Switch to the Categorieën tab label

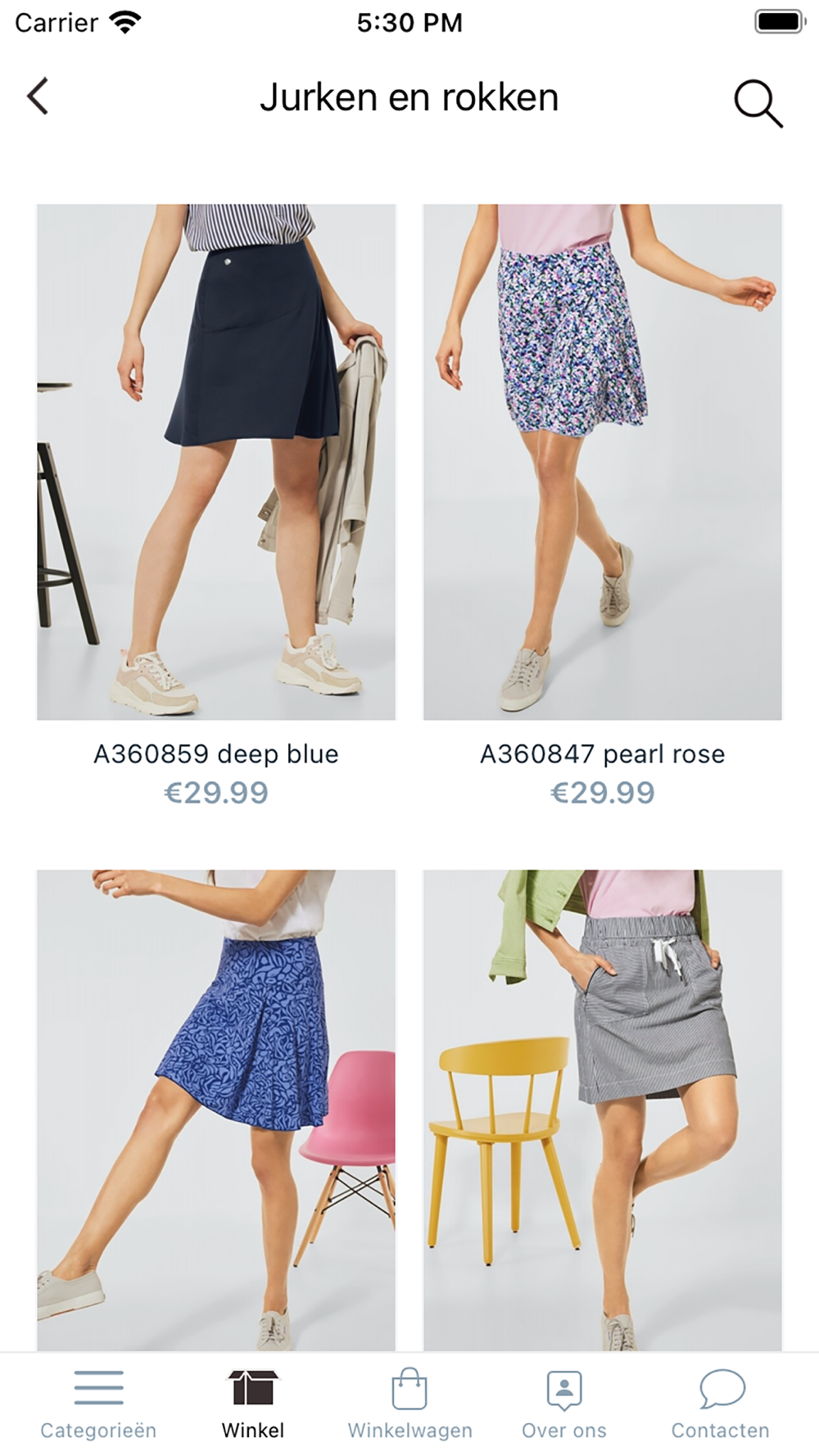coord(98,1431)
